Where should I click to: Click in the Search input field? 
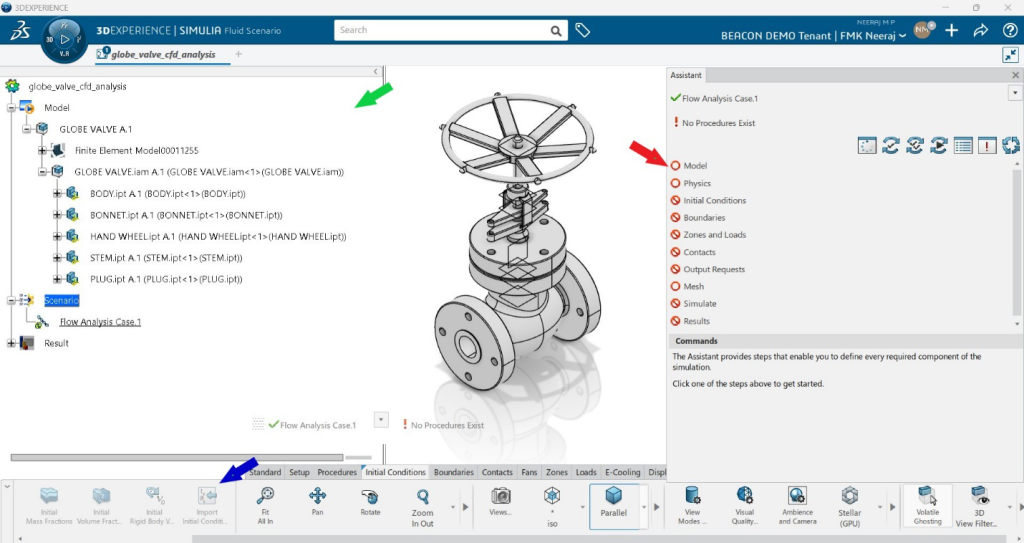[x=441, y=30]
